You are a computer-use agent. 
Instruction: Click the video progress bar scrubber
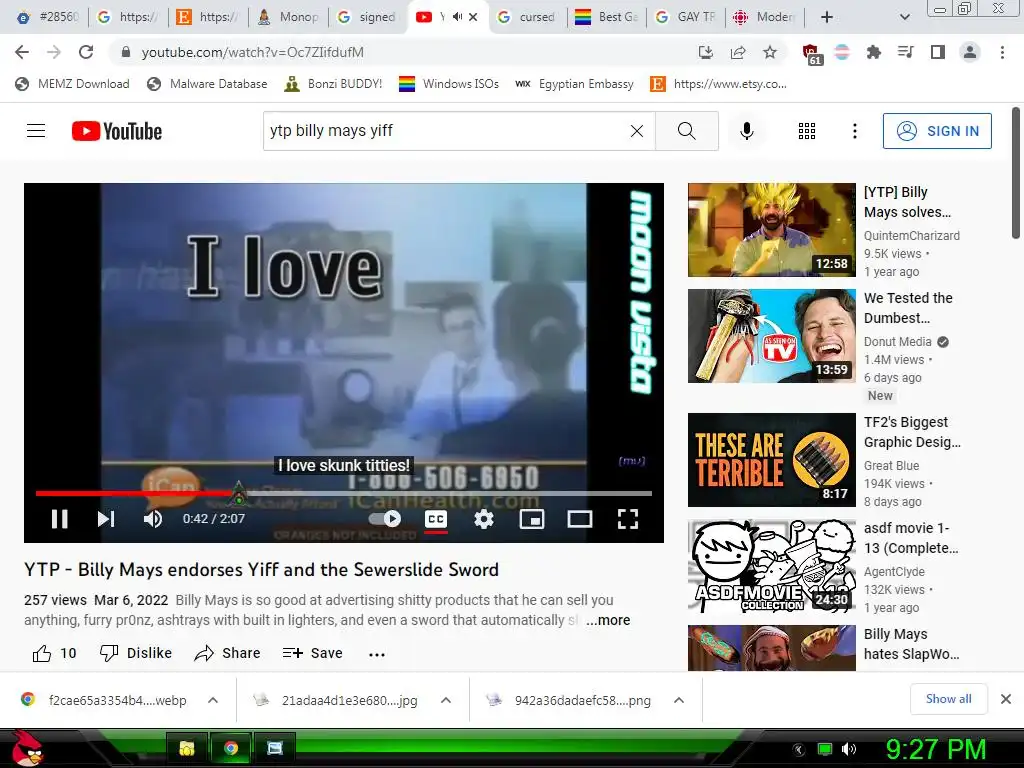click(239, 494)
